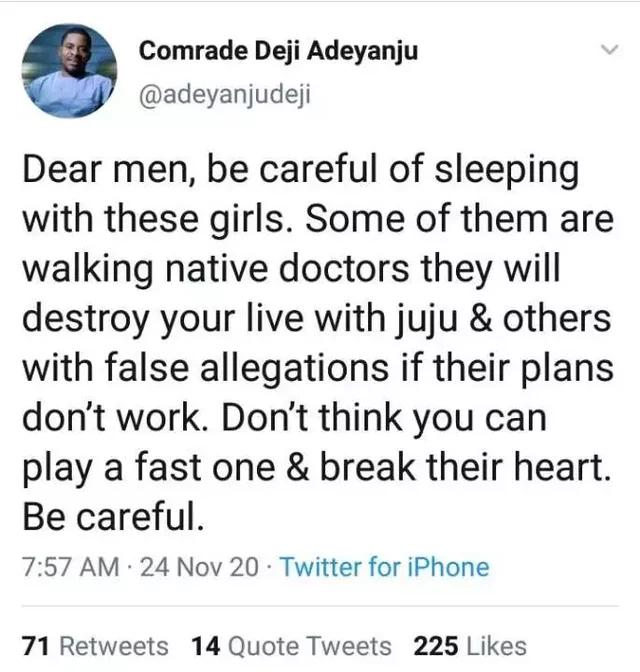Open the tweet body starting 'Dear men'

[x=318, y=343]
